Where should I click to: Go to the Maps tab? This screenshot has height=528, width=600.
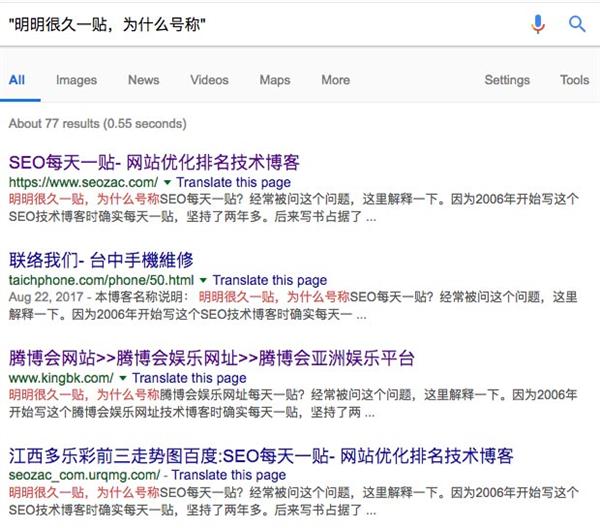pos(275,80)
